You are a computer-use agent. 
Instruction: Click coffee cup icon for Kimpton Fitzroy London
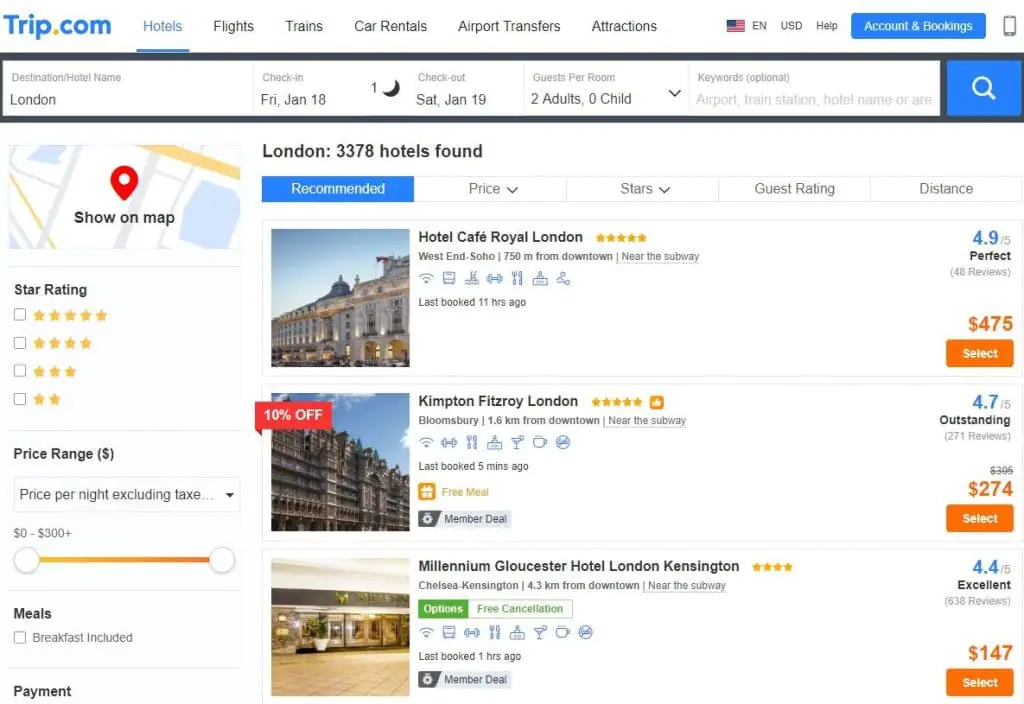tap(539, 443)
